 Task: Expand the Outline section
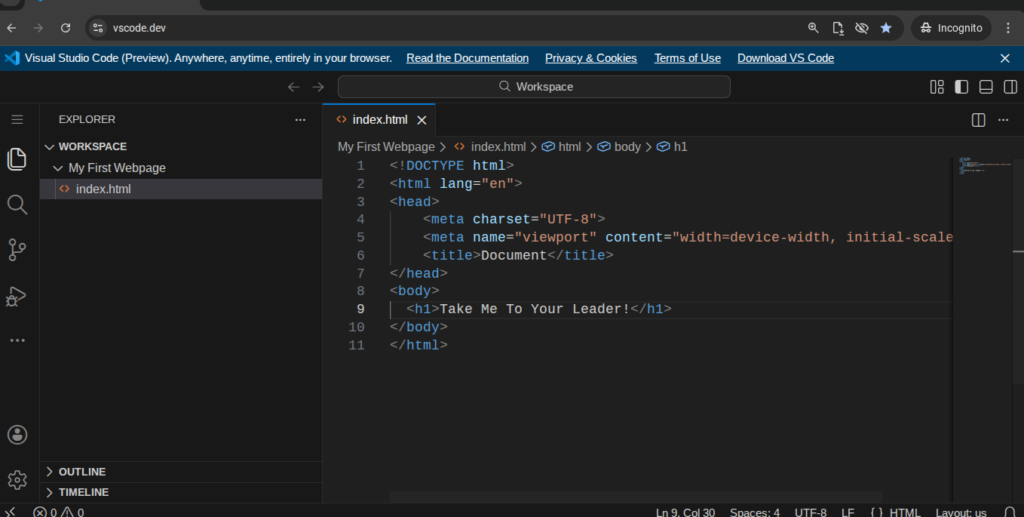(x=82, y=472)
